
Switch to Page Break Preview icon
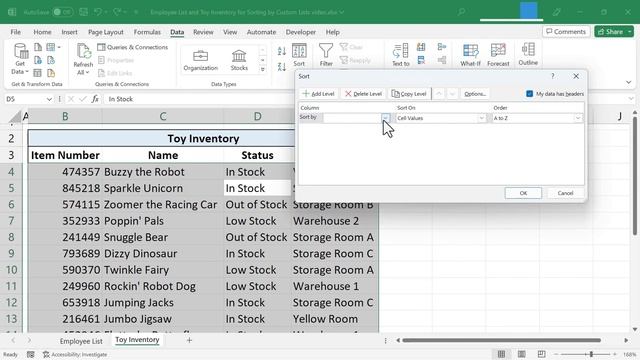[x=541, y=354]
